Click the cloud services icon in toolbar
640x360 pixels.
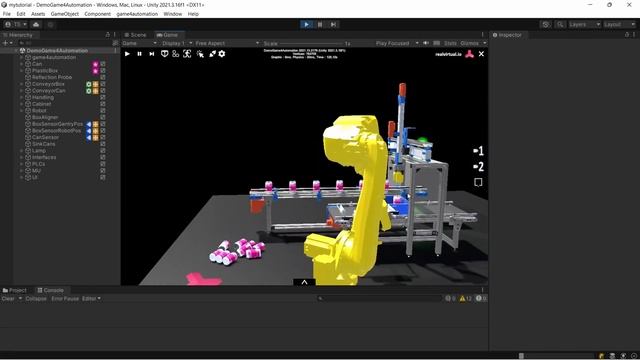click(36, 24)
